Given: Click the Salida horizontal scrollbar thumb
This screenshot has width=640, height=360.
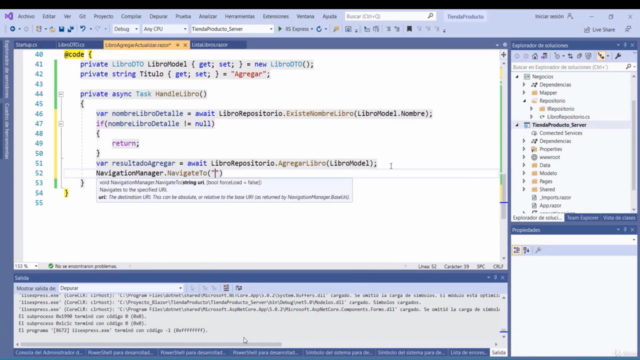Looking at the screenshot, I should point(151,344).
